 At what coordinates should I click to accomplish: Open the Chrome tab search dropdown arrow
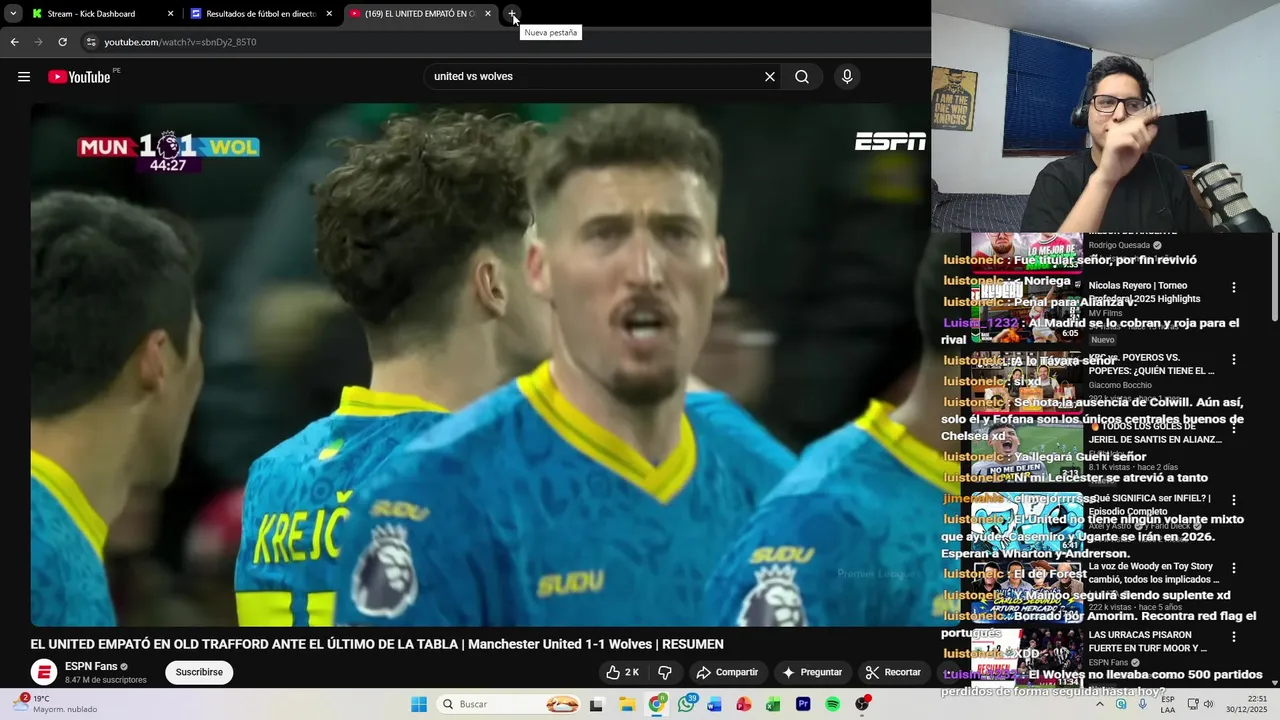[13, 14]
